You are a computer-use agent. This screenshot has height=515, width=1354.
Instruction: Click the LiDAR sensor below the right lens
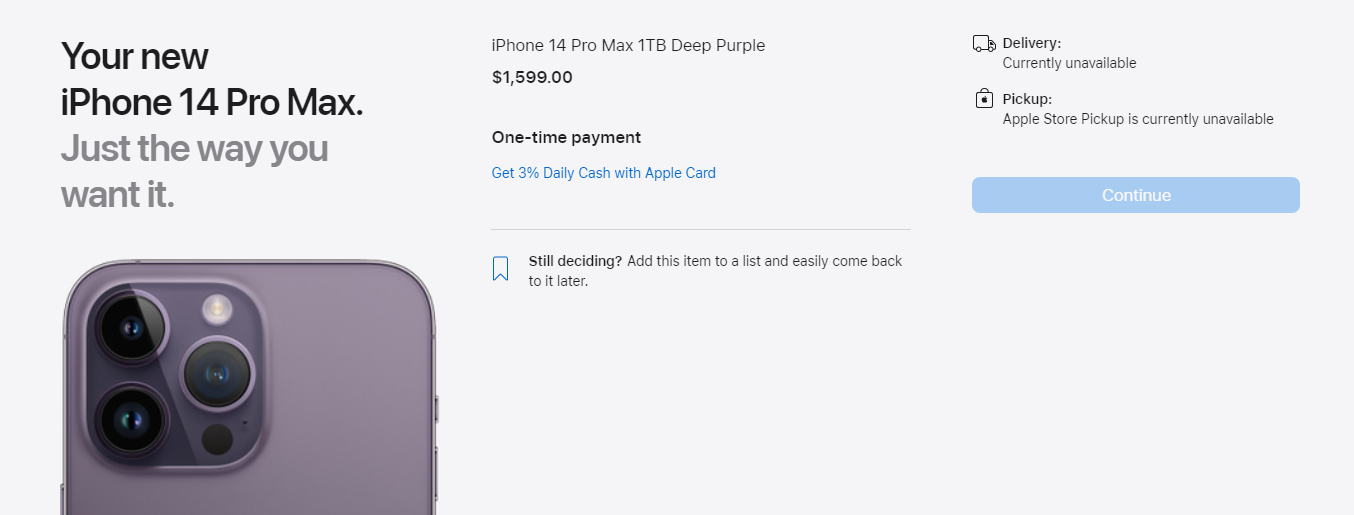pos(217,439)
